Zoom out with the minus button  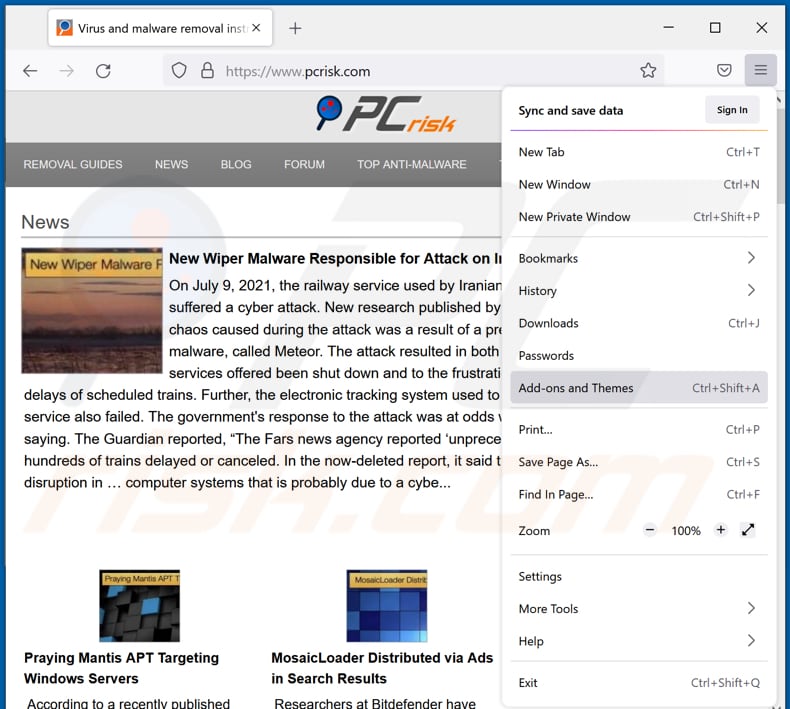650,530
